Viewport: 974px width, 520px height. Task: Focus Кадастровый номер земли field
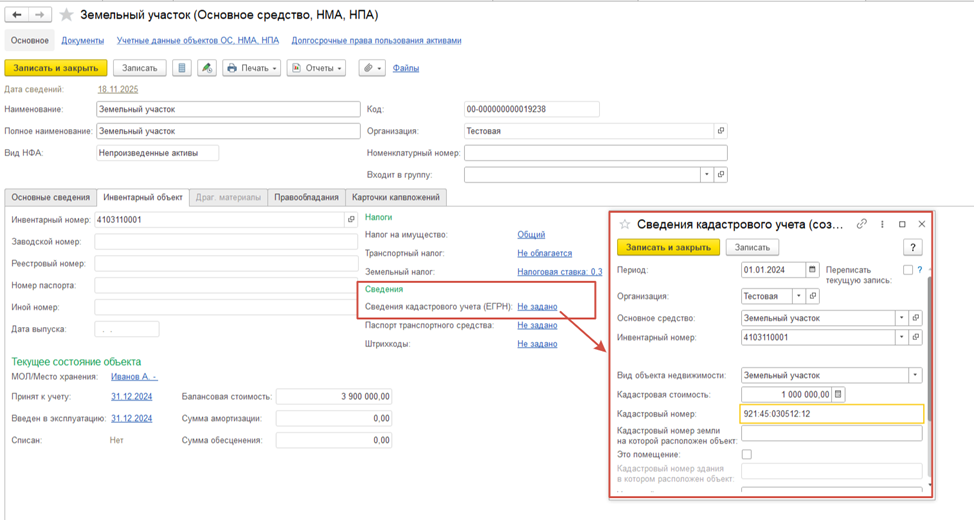(832, 434)
